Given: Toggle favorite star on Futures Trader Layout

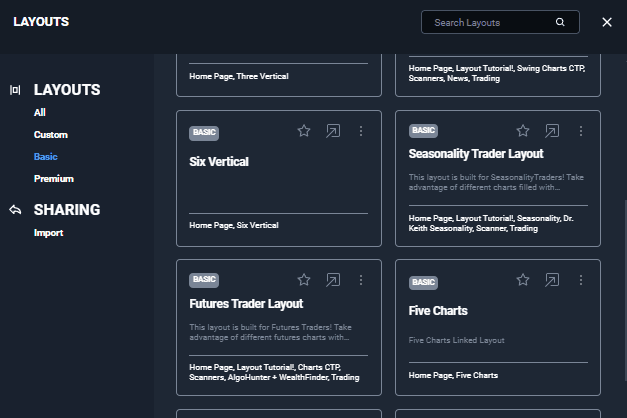Looking at the screenshot, I should click(304, 280).
